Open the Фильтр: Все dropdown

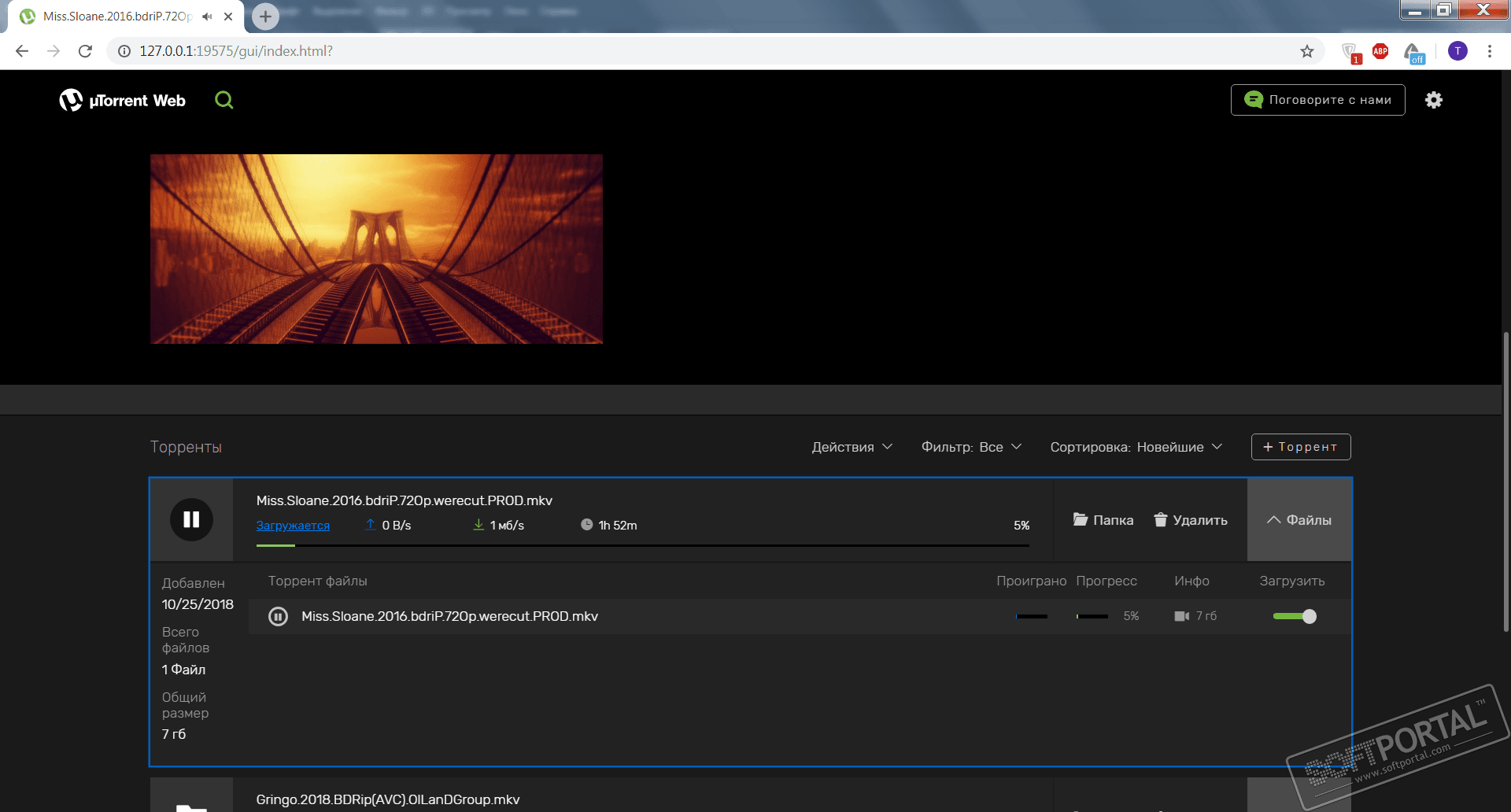pyautogui.click(x=972, y=447)
